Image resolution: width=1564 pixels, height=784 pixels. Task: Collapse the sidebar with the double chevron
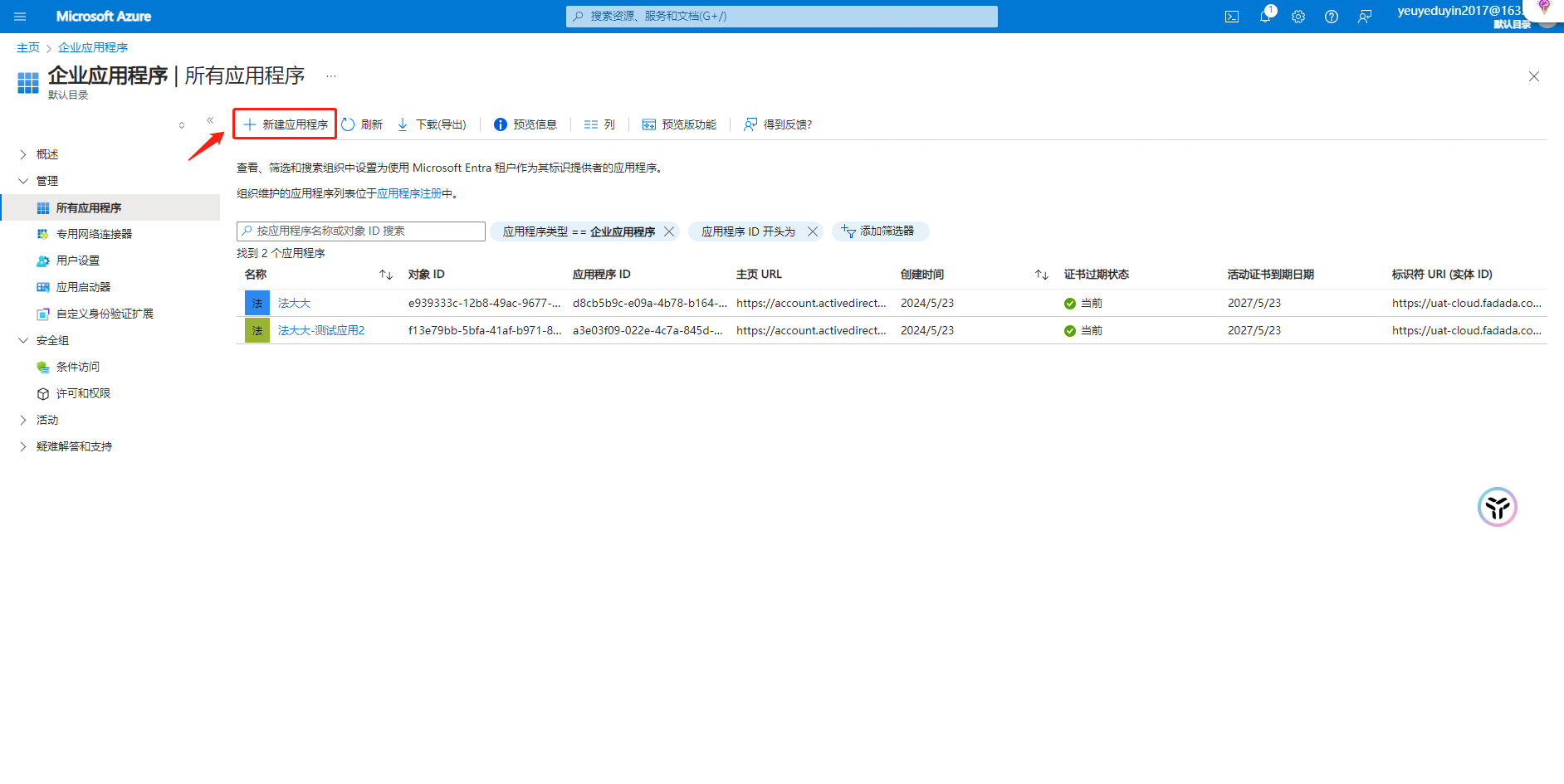pos(210,120)
